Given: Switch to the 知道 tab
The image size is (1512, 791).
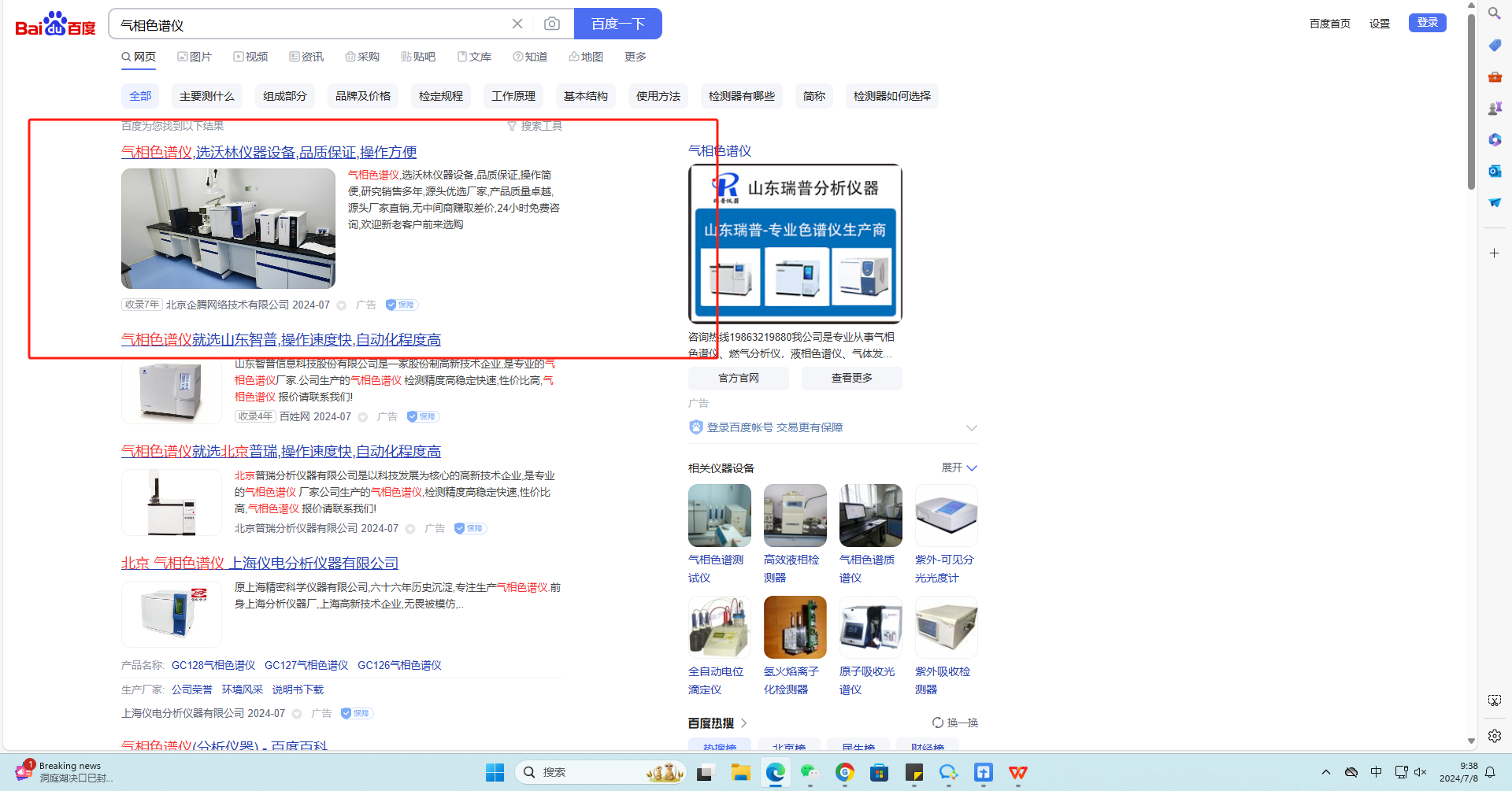Looking at the screenshot, I should (530, 57).
